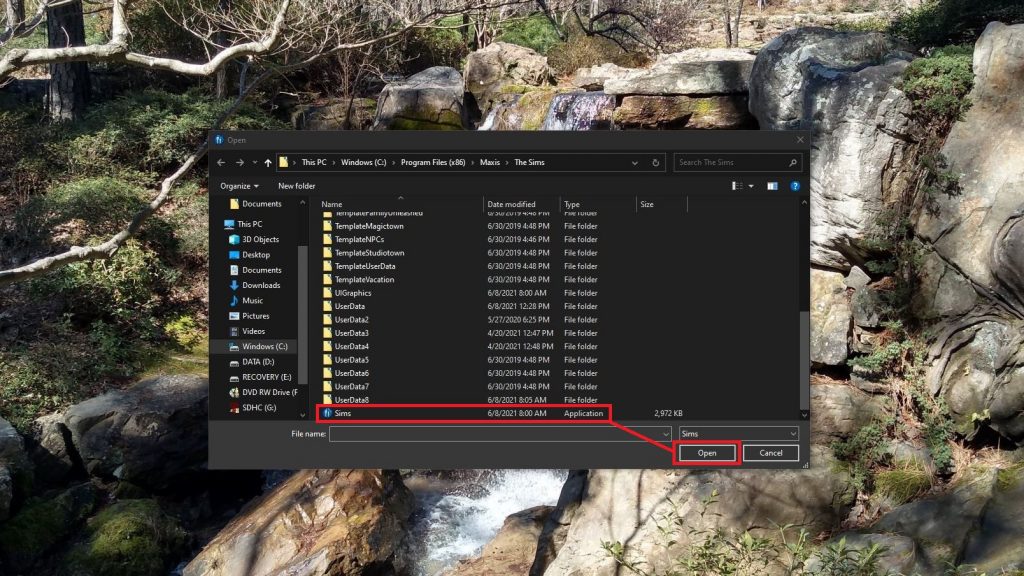Go back using the back arrow
This screenshot has width=1024, height=576.
221,163
